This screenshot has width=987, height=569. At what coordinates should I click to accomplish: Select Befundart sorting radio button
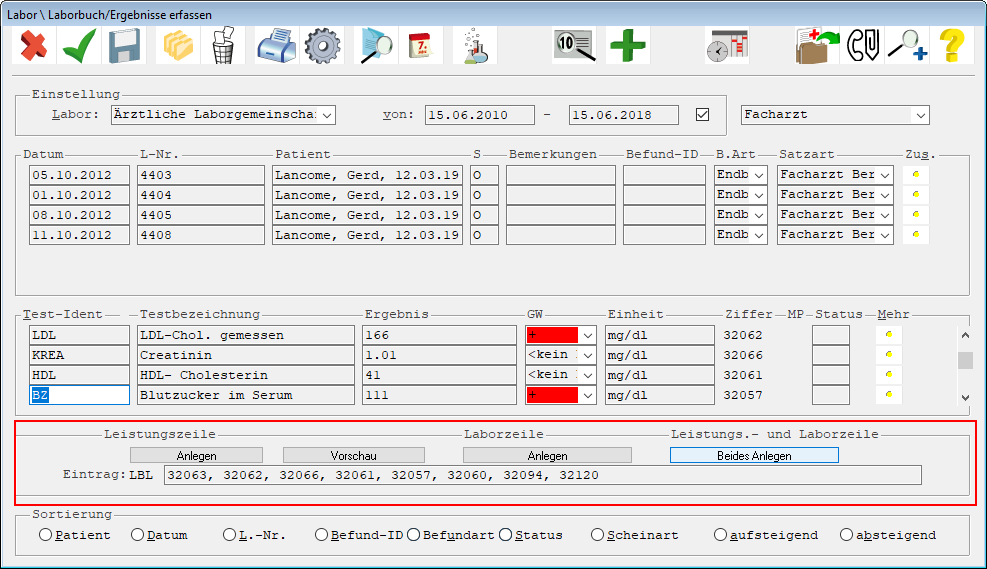click(x=413, y=534)
